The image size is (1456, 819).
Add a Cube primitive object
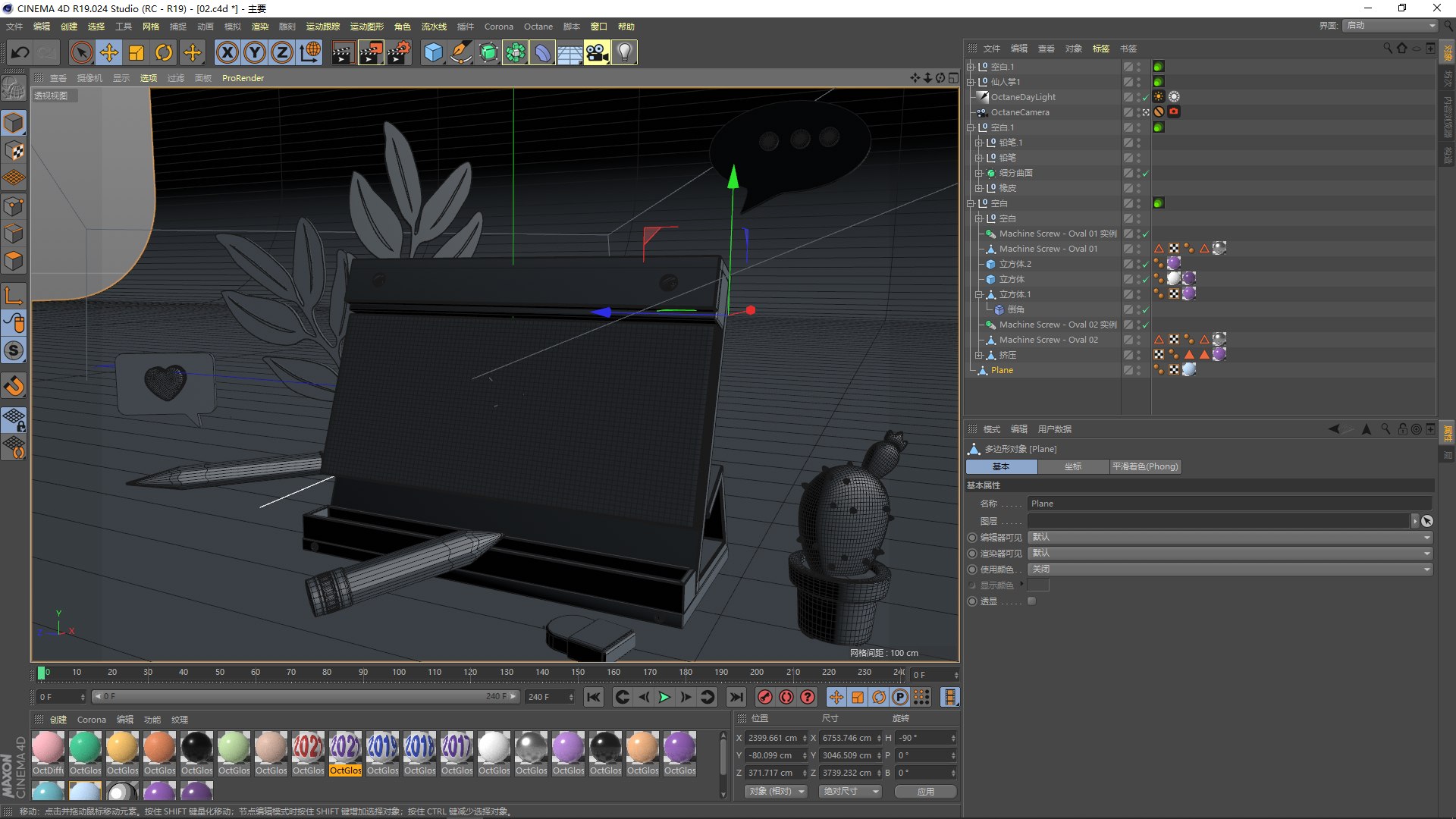click(x=433, y=52)
